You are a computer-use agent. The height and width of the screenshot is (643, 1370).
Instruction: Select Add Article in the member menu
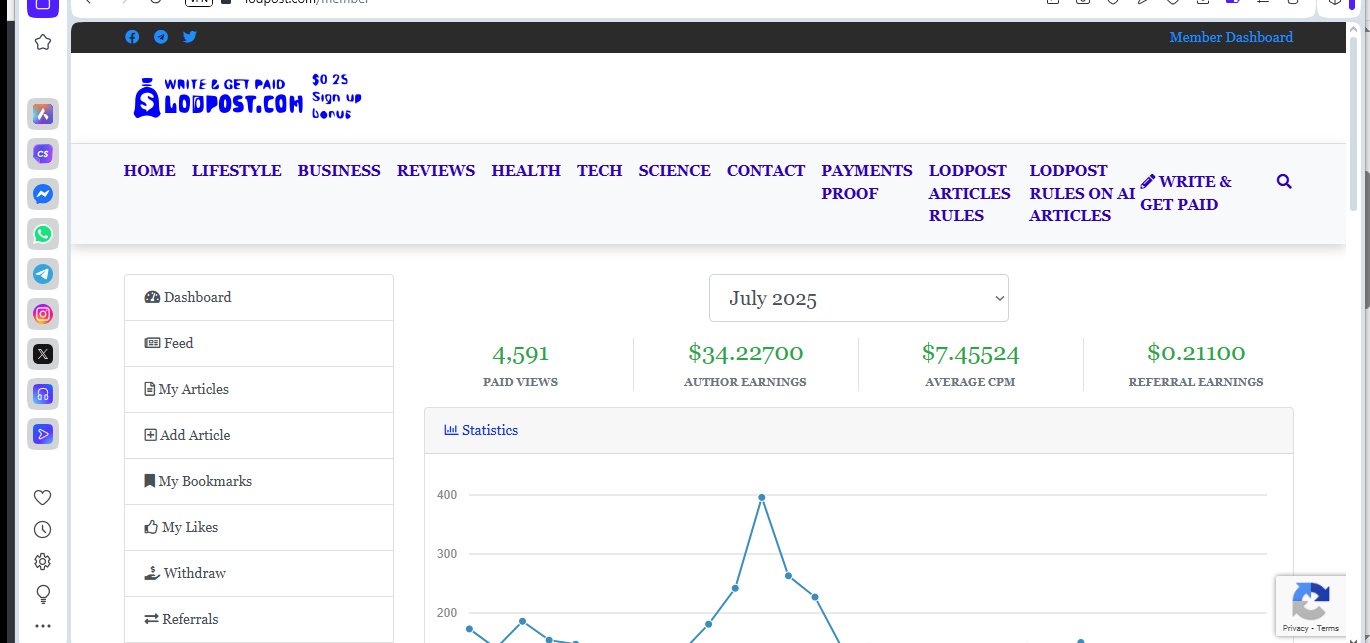click(259, 436)
